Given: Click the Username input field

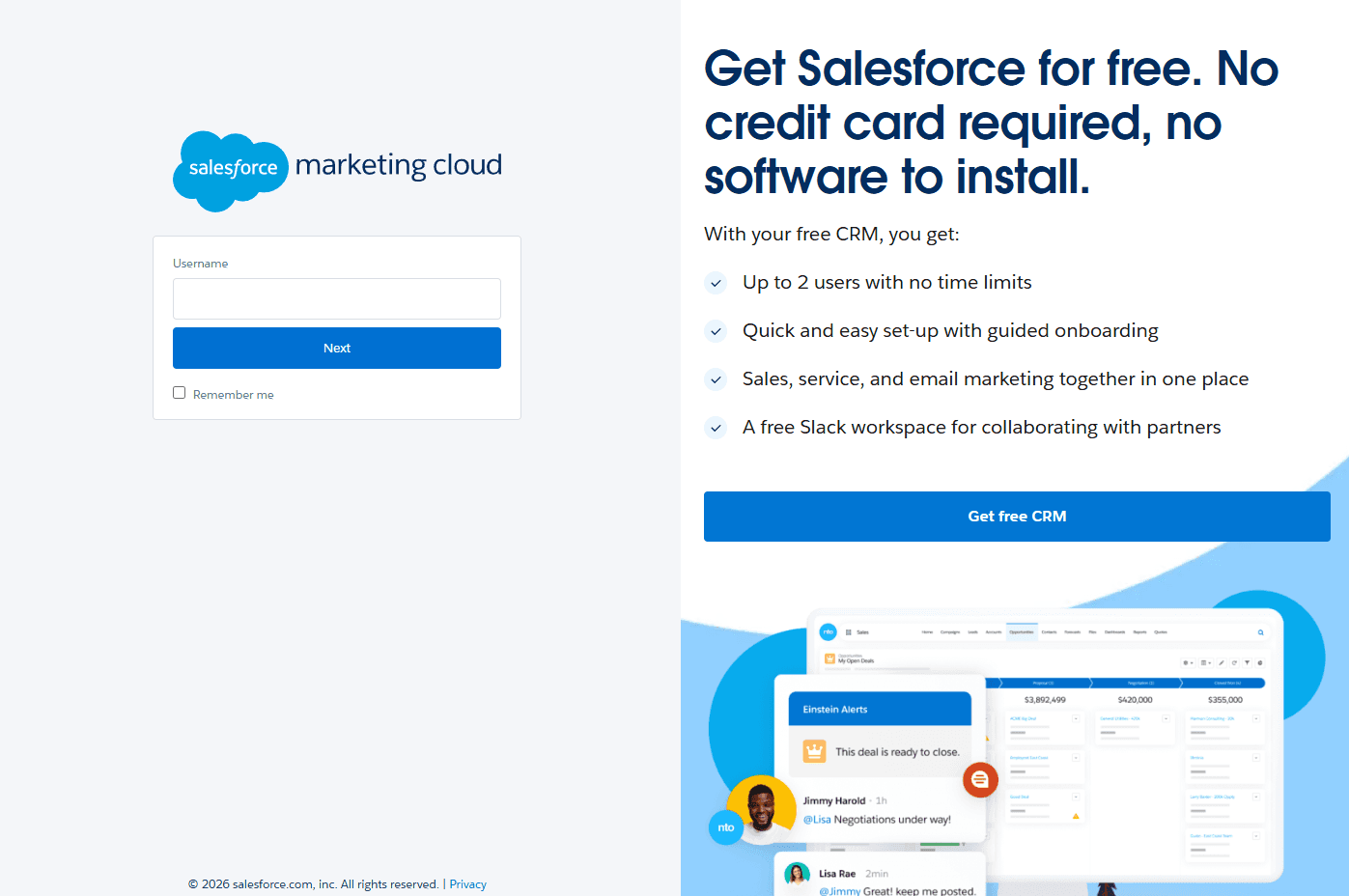Looking at the screenshot, I should (337, 298).
